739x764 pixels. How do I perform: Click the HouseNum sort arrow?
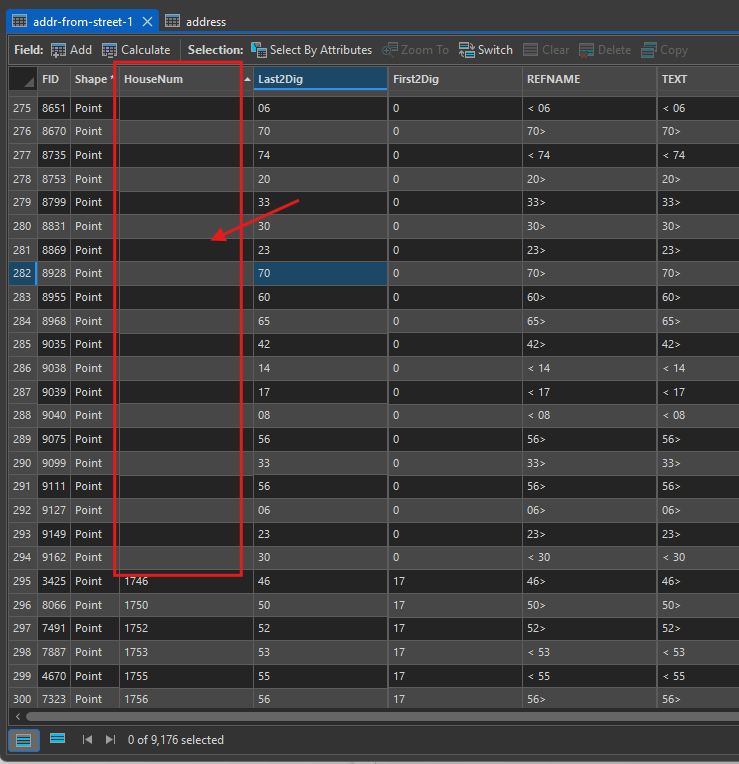click(247, 79)
